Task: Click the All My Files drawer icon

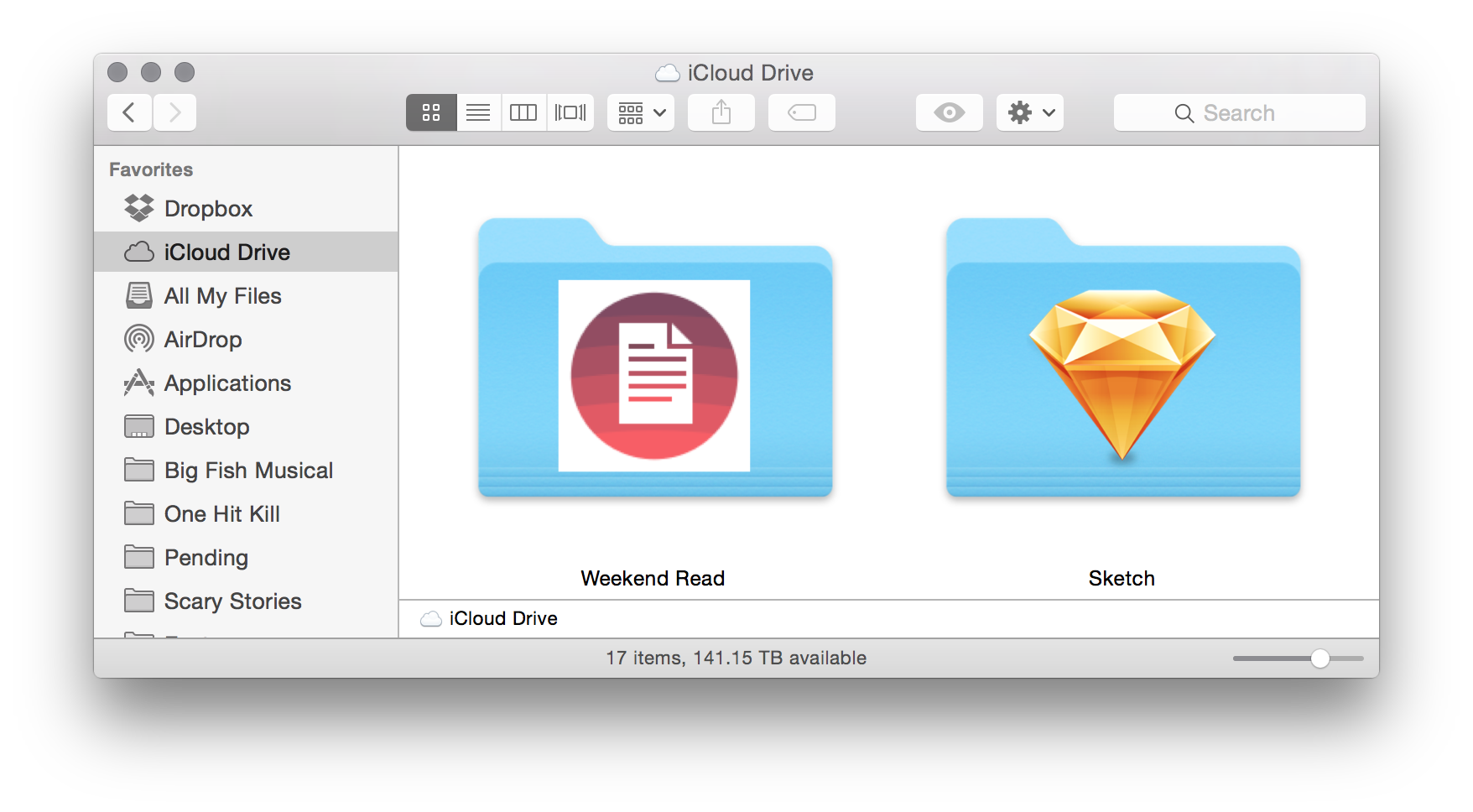Action: coord(139,295)
